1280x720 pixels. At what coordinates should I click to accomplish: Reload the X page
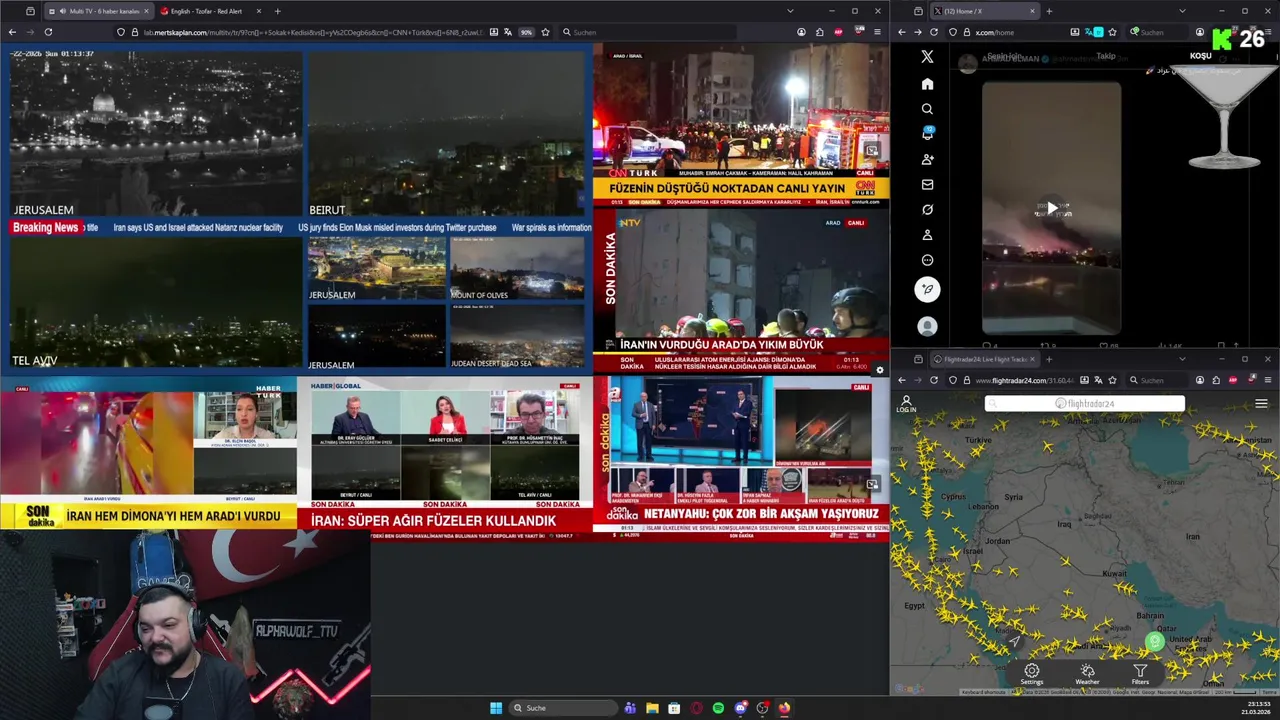point(934,32)
